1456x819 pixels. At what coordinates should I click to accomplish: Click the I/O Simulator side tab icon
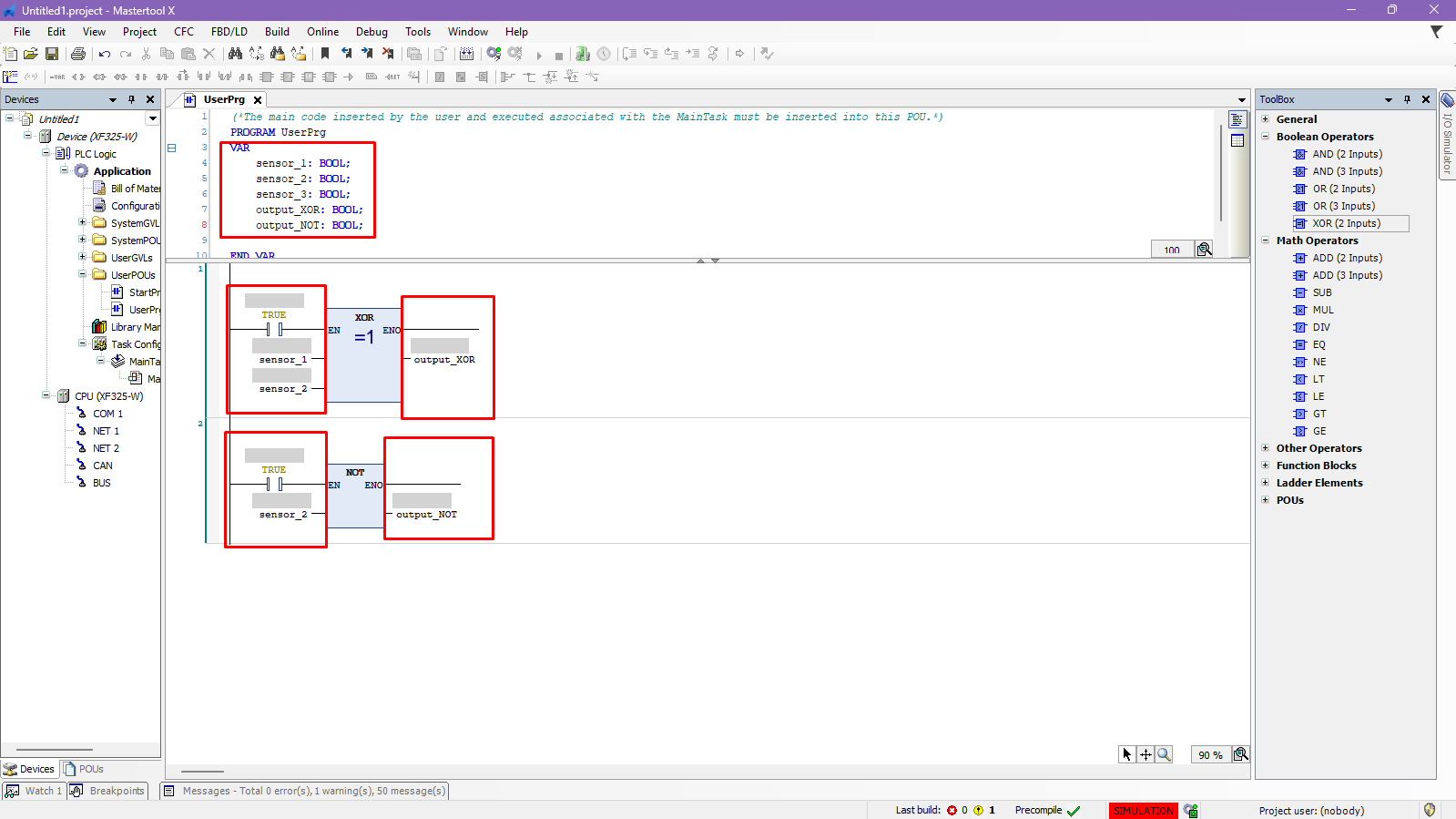(x=1447, y=101)
